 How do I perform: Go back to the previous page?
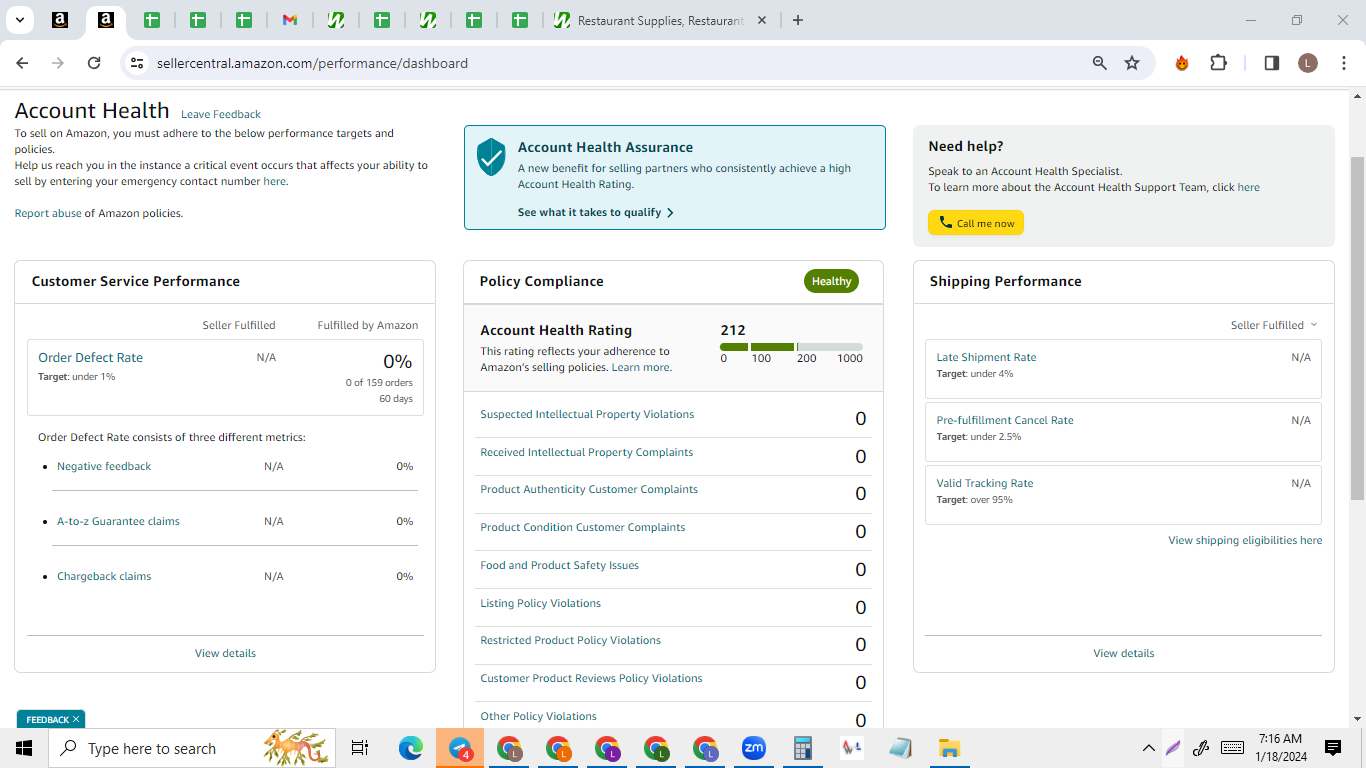tap(22, 63)
